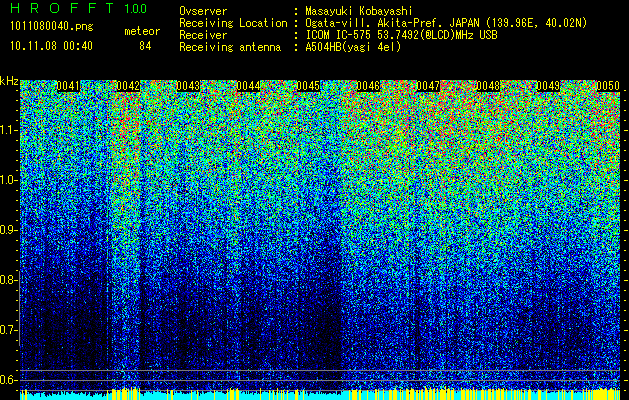Click the 0046 time marker
The width and height of the screenshot is (629, 400).
(368, 86)
